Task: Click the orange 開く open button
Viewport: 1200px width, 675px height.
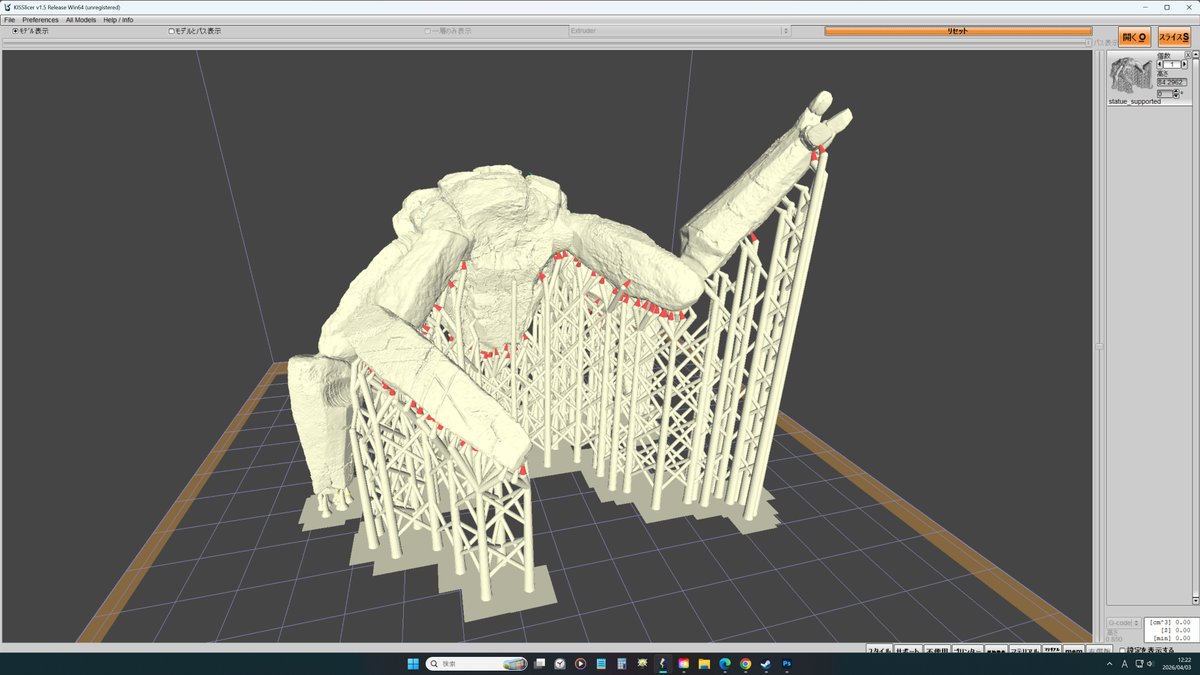Action: pos(1134,37)
